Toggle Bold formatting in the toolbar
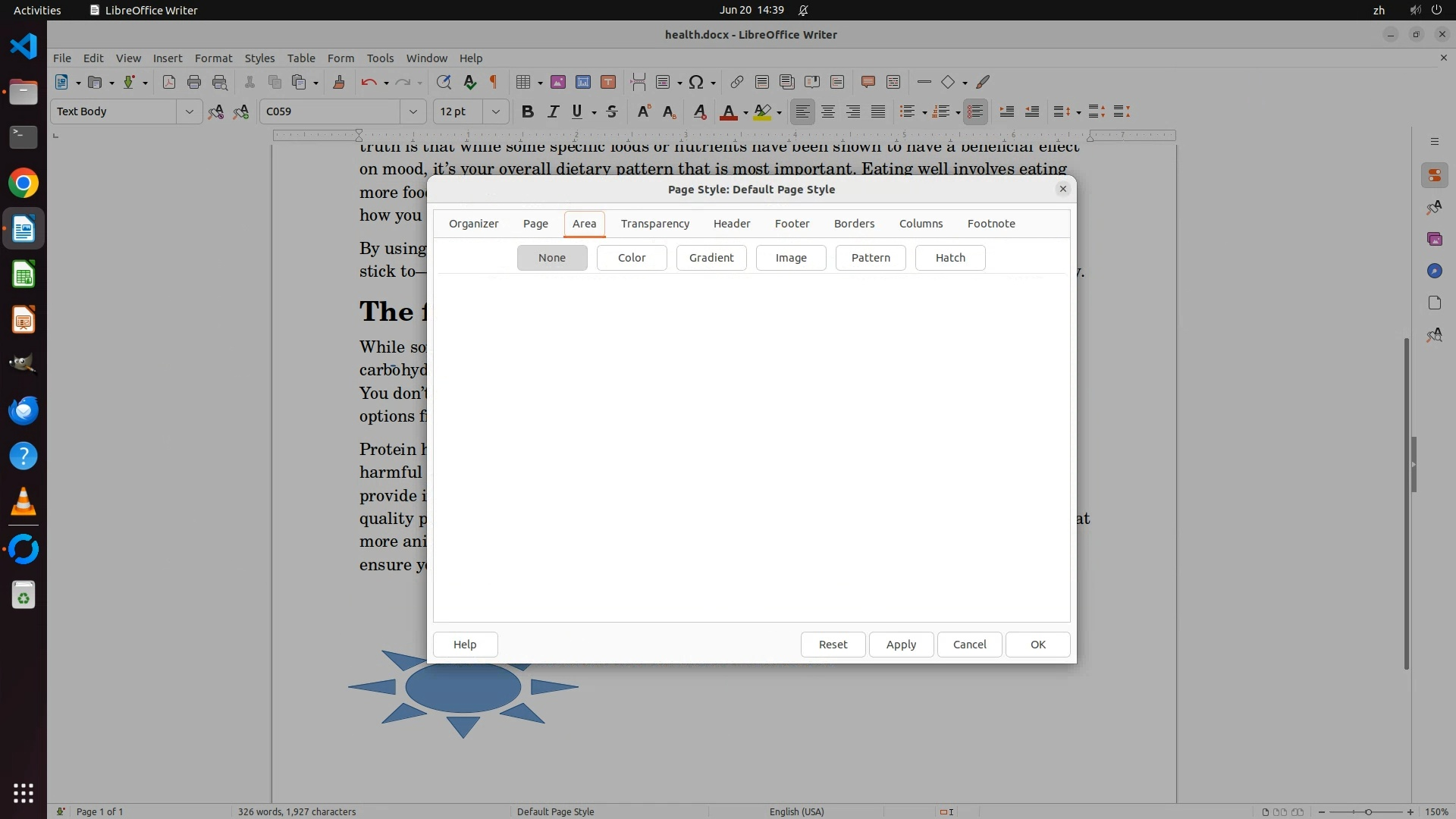 click(528, 111)
